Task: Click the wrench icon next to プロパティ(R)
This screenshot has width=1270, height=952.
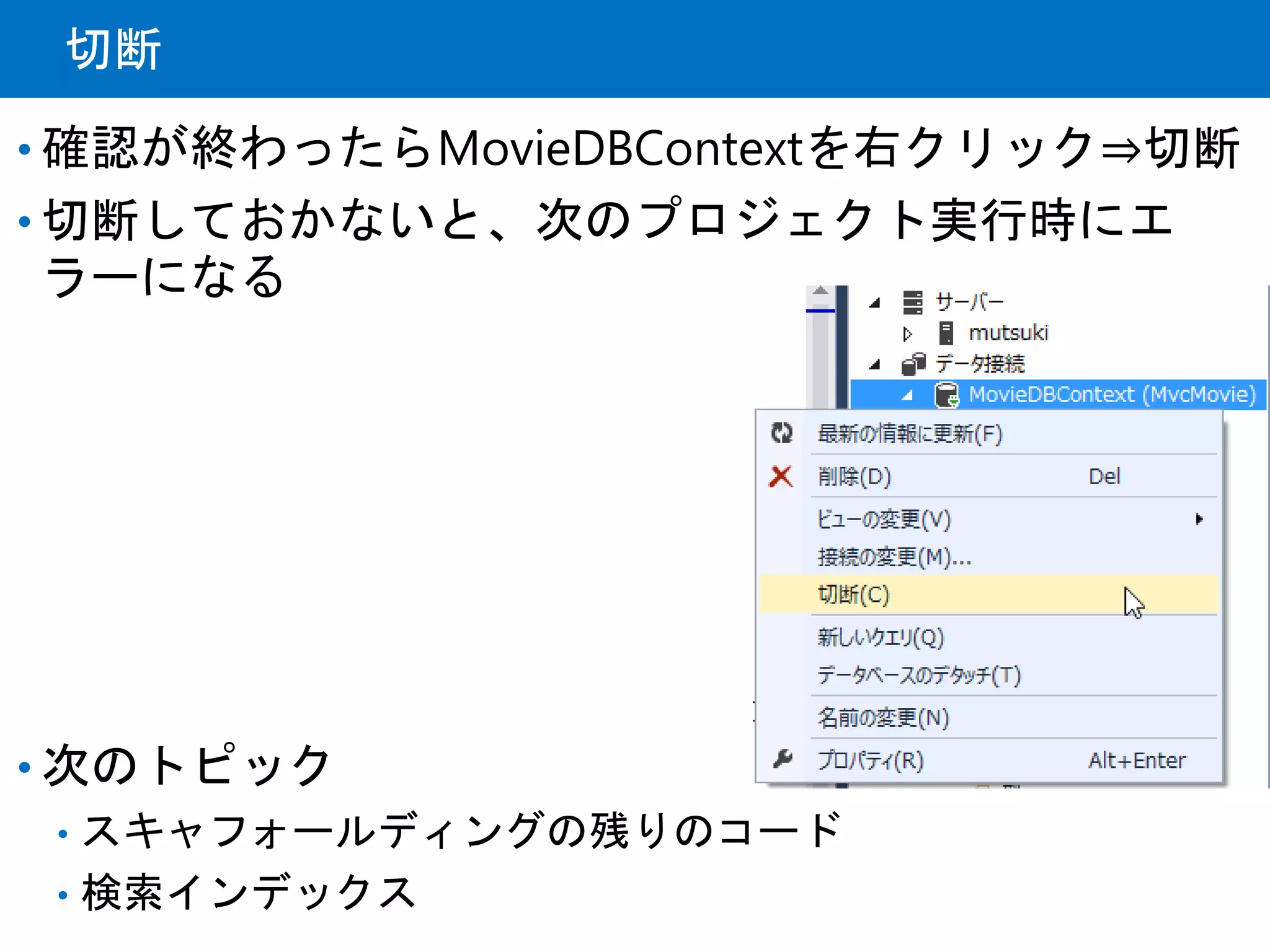Action: point(783,759)
